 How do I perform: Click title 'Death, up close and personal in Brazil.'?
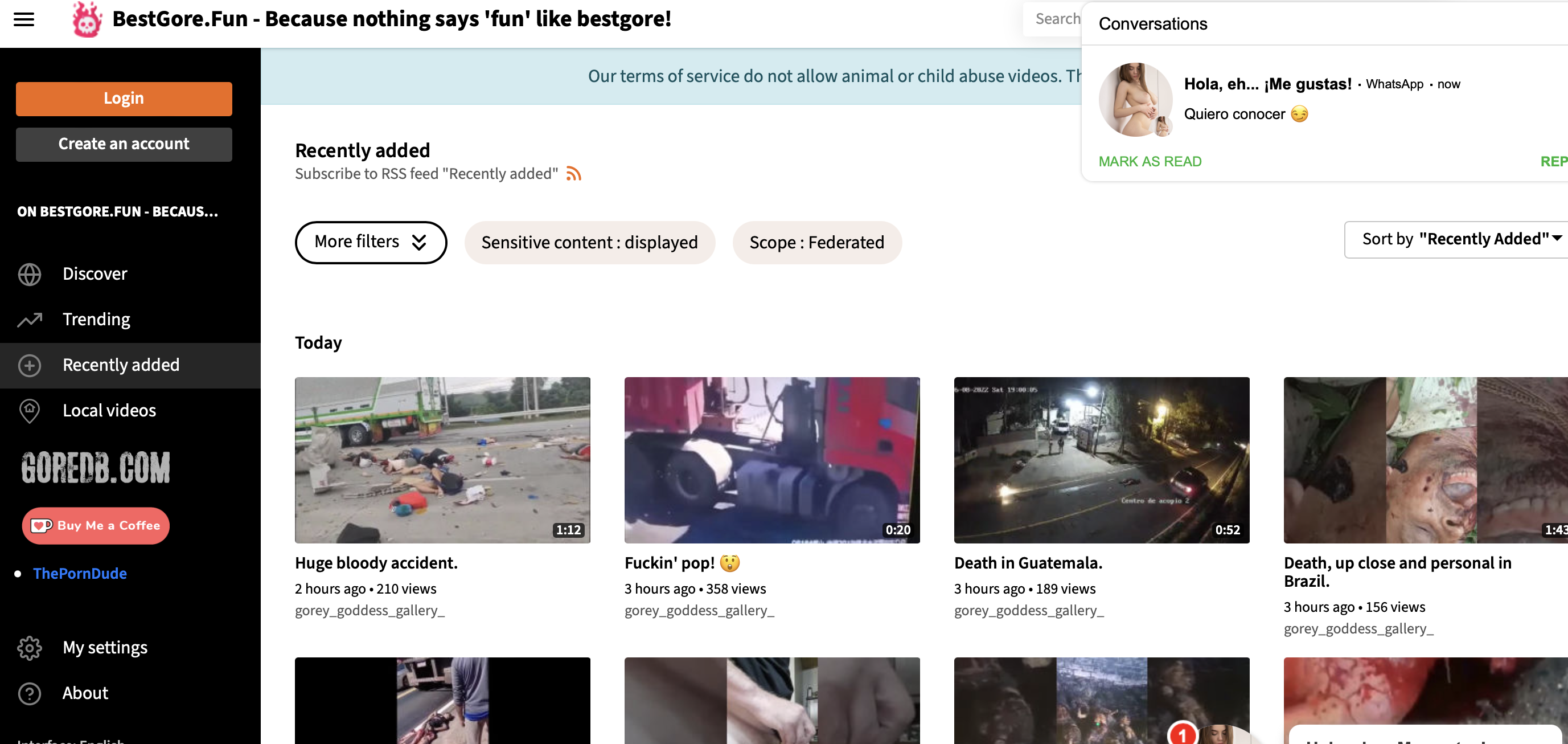tap(1398, 573)
